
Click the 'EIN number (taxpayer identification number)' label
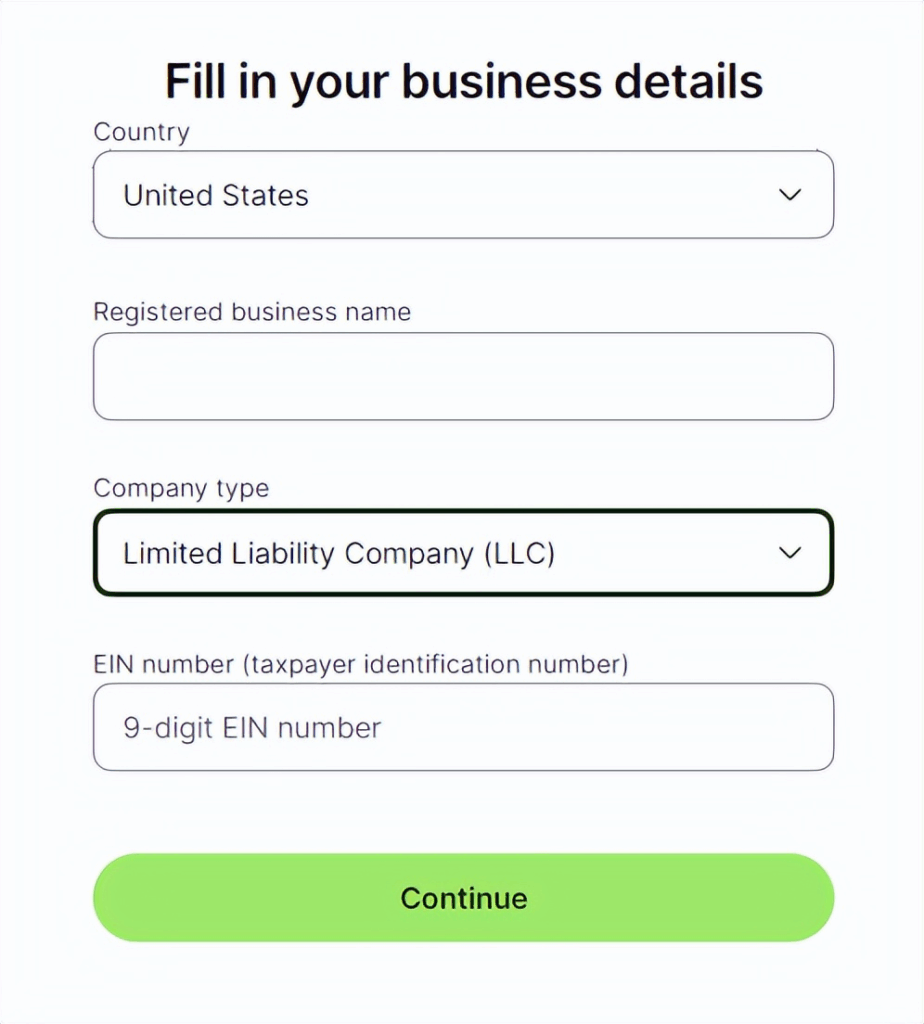click(361, 664)
